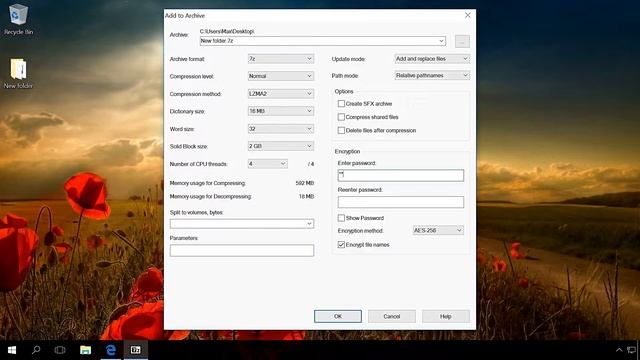Image resolution: width=640 pixels, height=360 pixels.
Task: Open the notification center icon
Action: coord(632,350)
